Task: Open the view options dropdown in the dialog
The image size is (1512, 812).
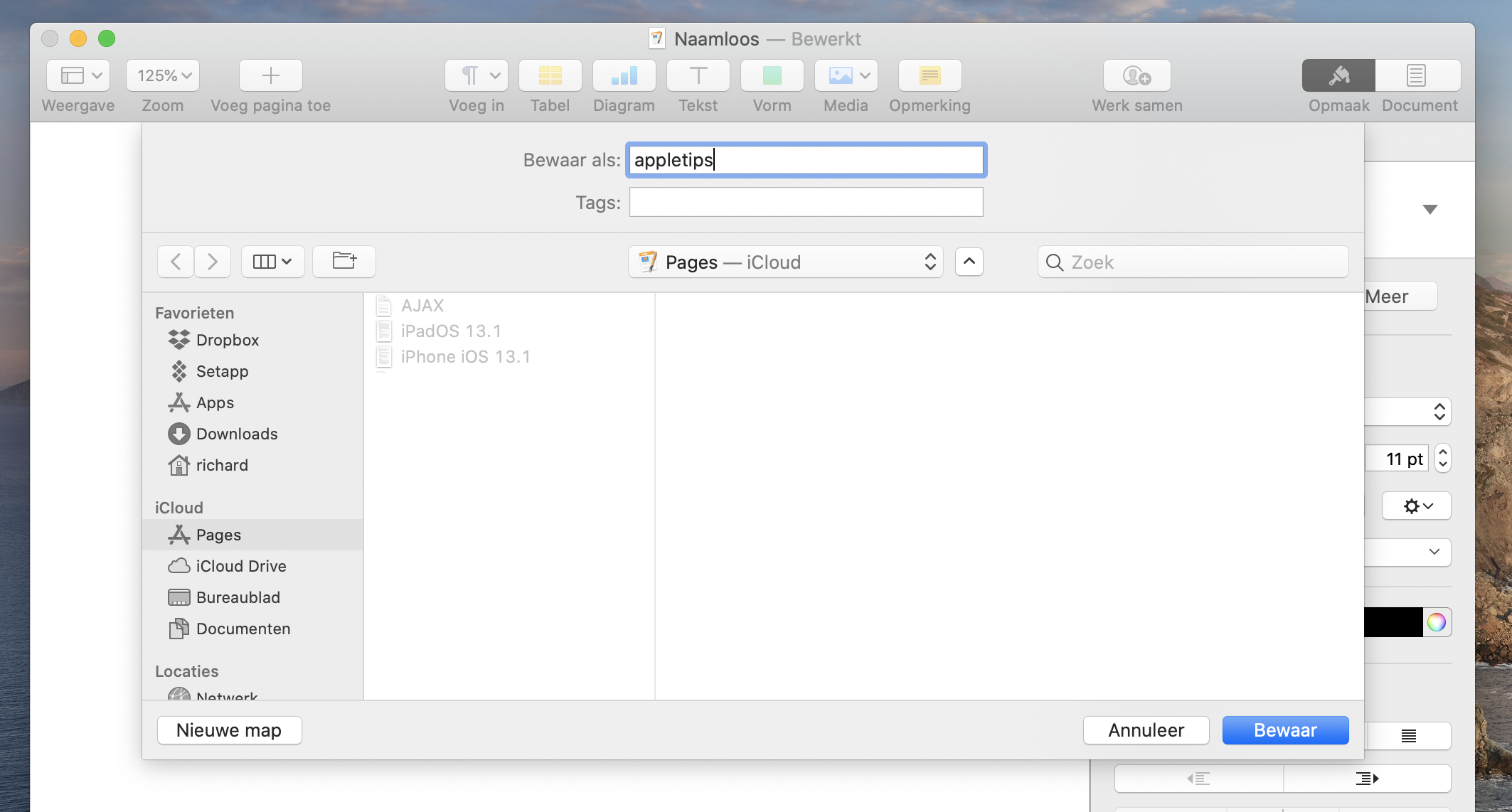Action: coord(272,261)
